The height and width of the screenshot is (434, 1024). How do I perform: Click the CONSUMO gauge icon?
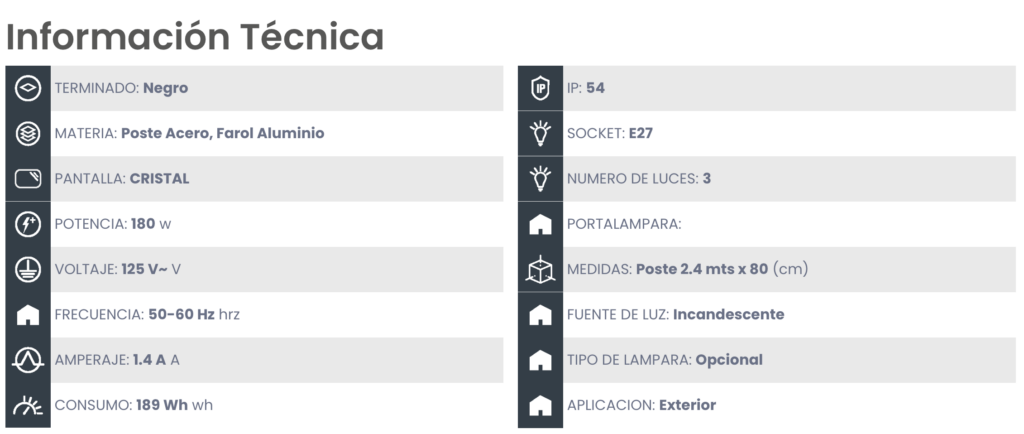click(27, 405)
